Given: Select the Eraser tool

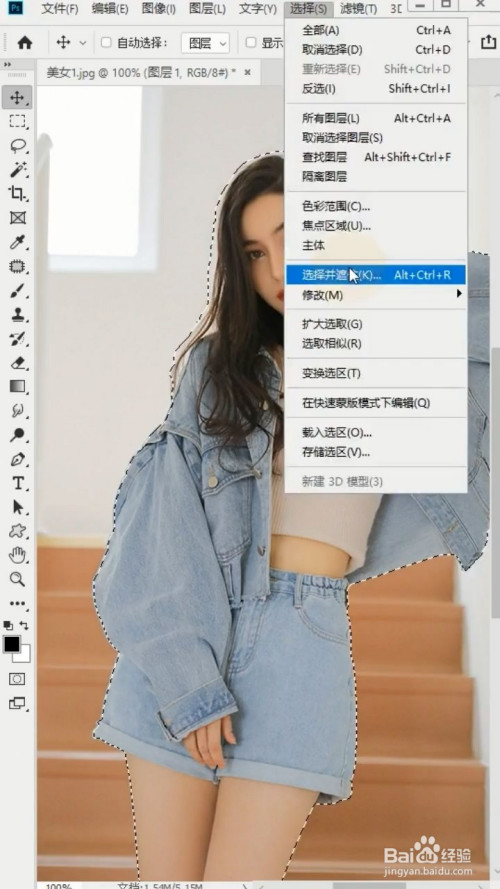Looking at the screenshot, I should tap(17, 363).
